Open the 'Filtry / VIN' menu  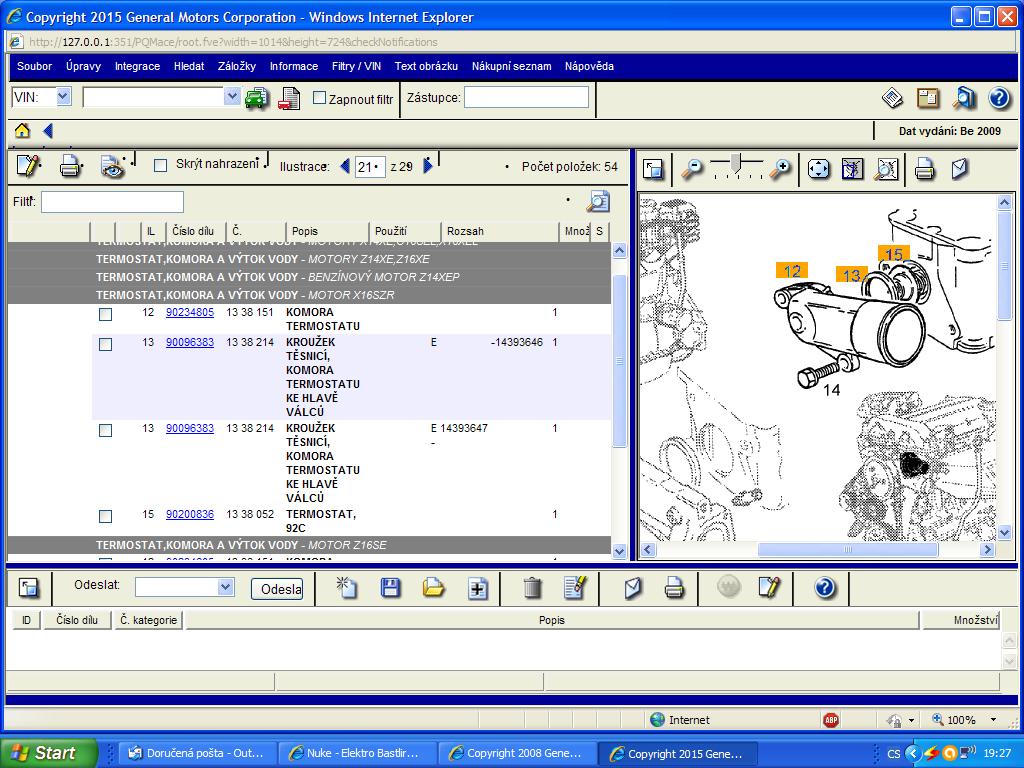356,66
